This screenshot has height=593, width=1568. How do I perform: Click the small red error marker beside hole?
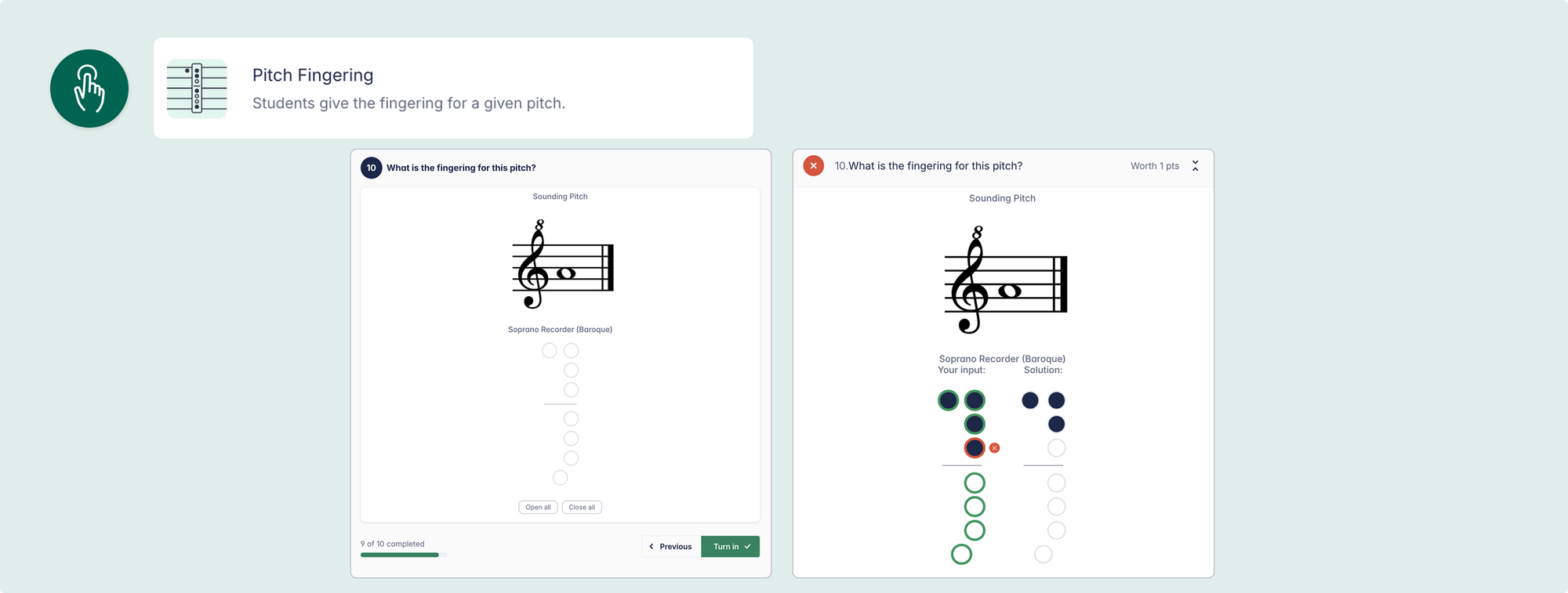995,448
